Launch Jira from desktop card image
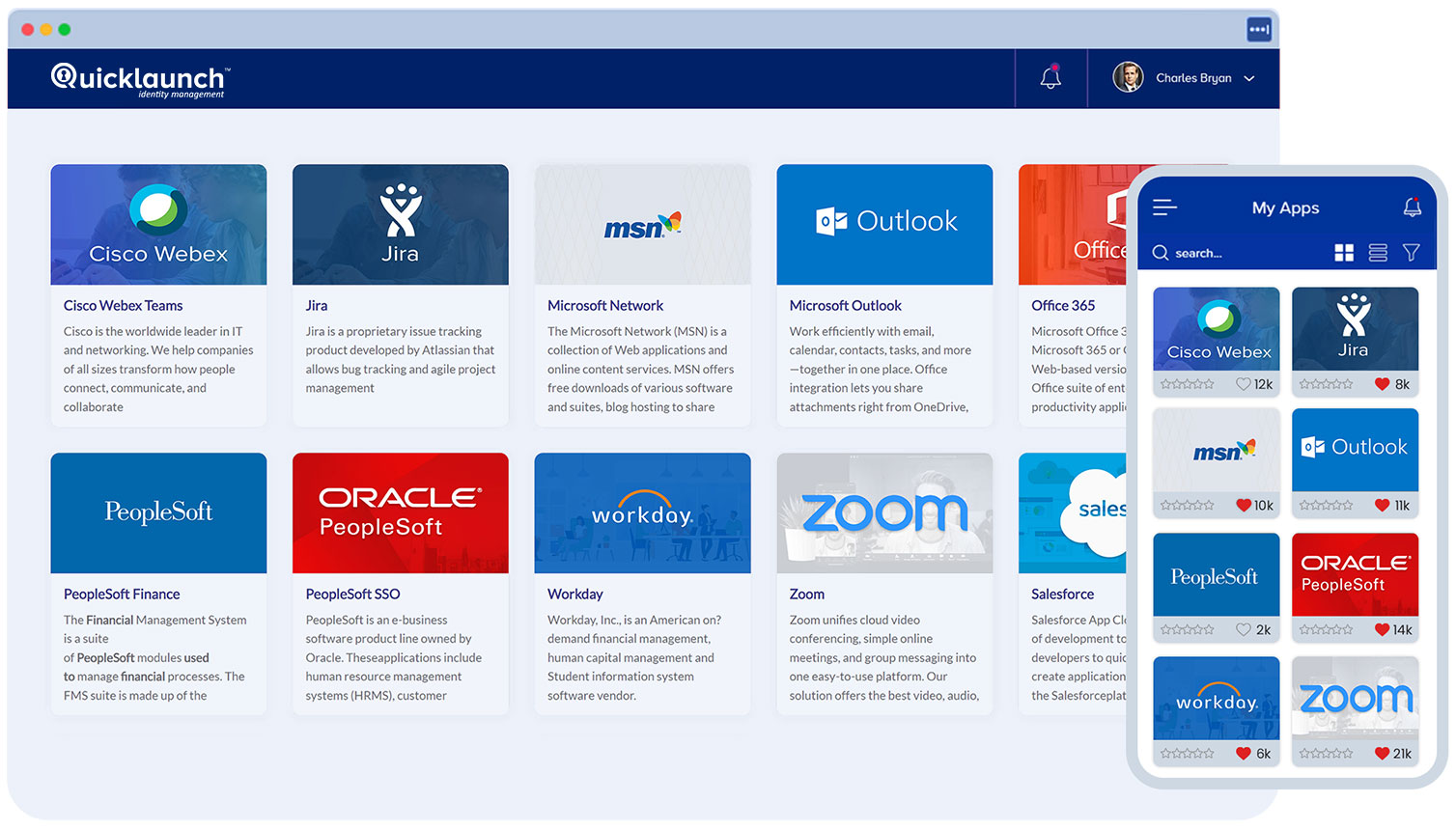The height and width of the screenshot is (830, 1456). coord(401,224)
